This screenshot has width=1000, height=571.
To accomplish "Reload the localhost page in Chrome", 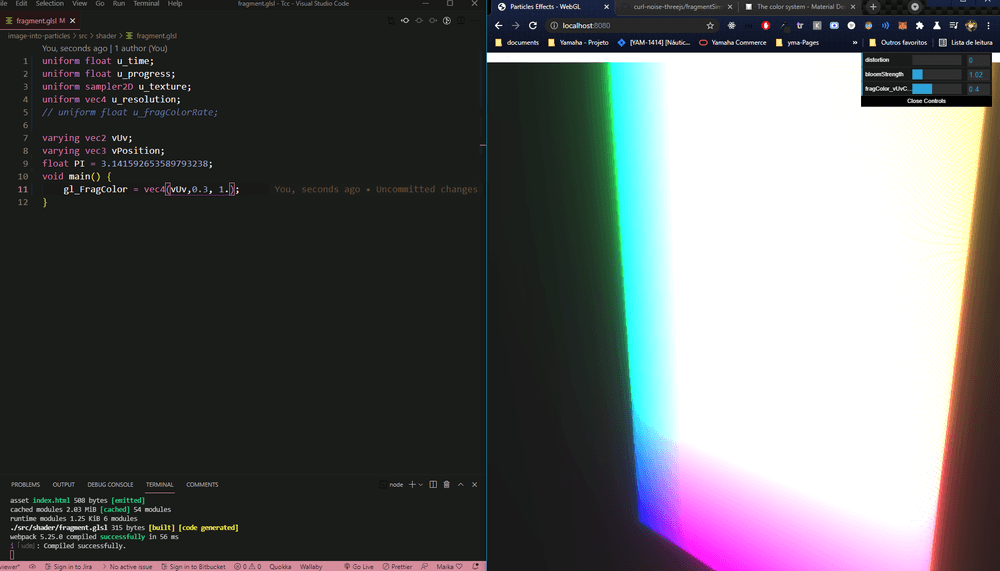I will click(x=533, y=25).
